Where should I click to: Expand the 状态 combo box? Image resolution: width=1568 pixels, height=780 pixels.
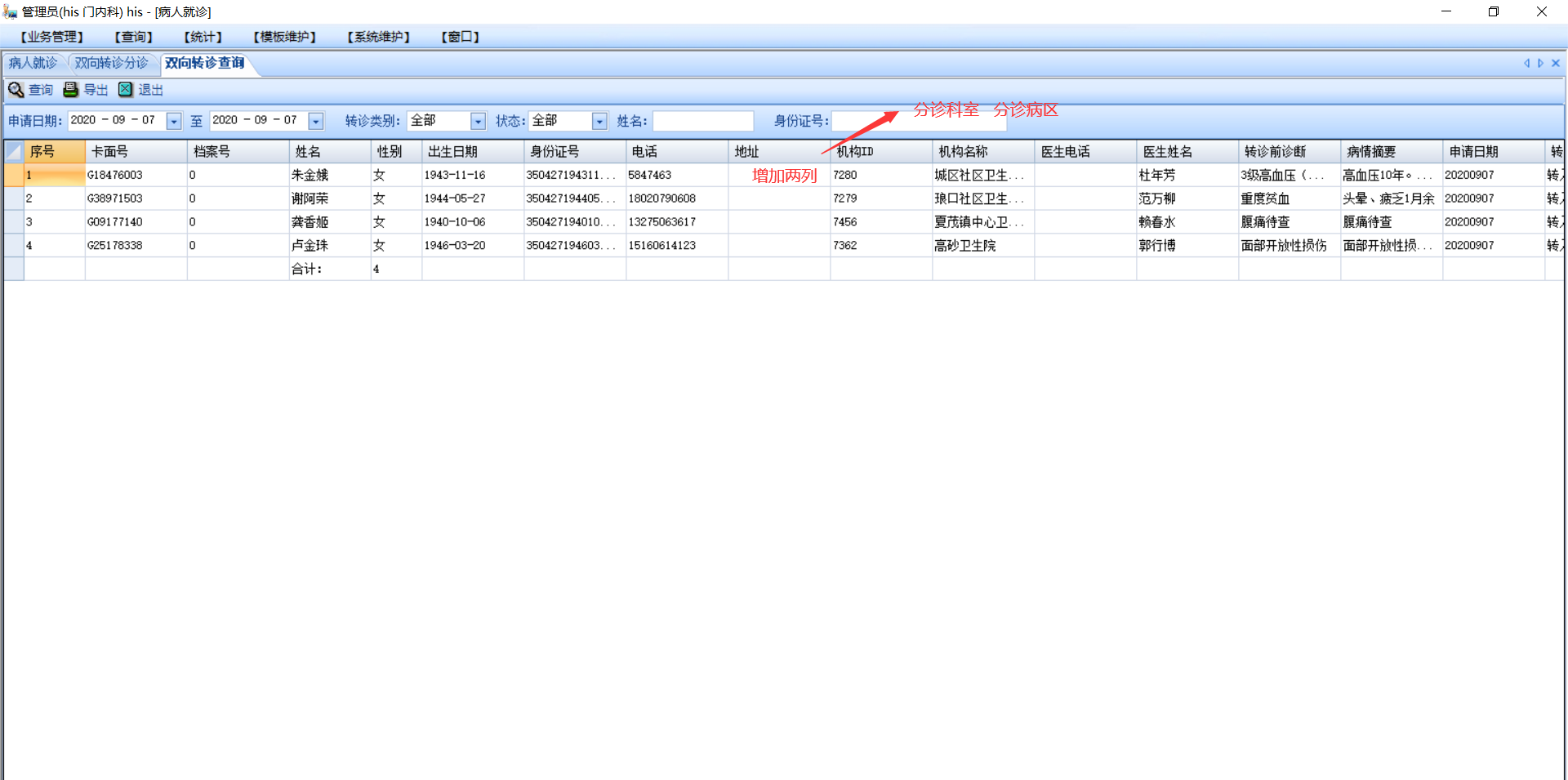599,121
